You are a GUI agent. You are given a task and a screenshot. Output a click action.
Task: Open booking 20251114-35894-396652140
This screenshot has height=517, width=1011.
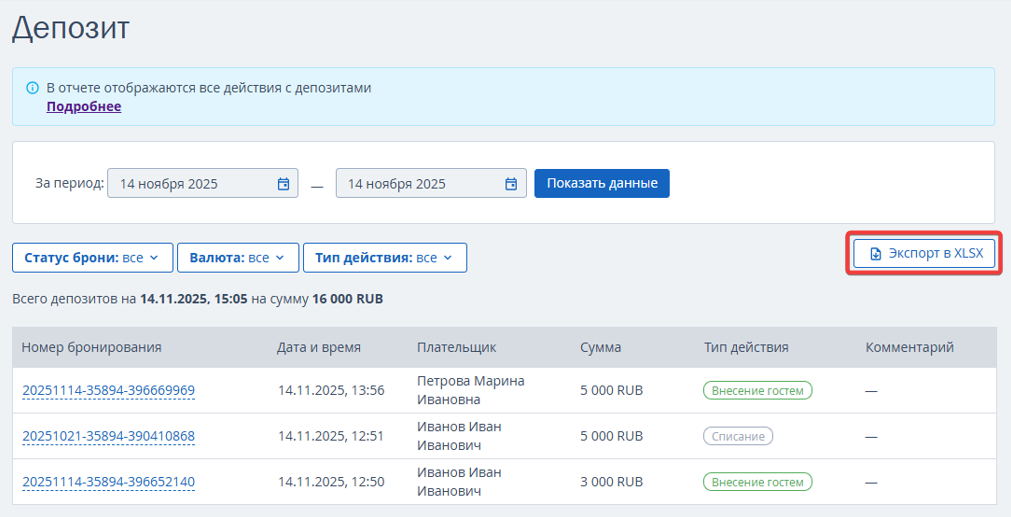tap(108, 482)
